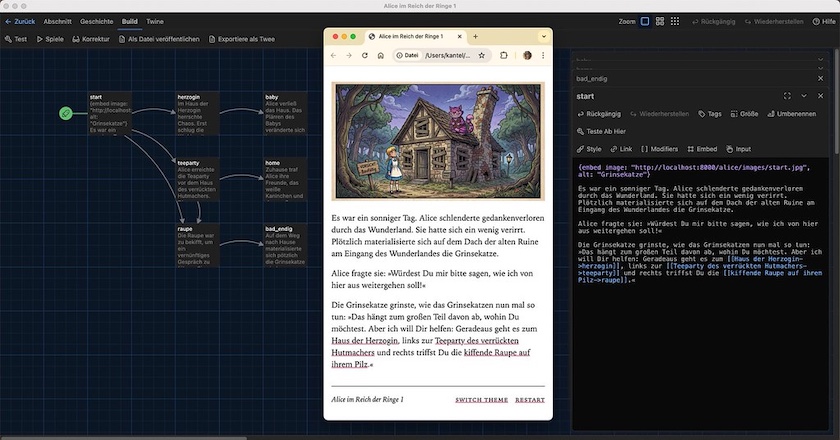840x440 pixels.
Task: Follow the Haus der Herzogin link
Action: (x=363, y=342)
